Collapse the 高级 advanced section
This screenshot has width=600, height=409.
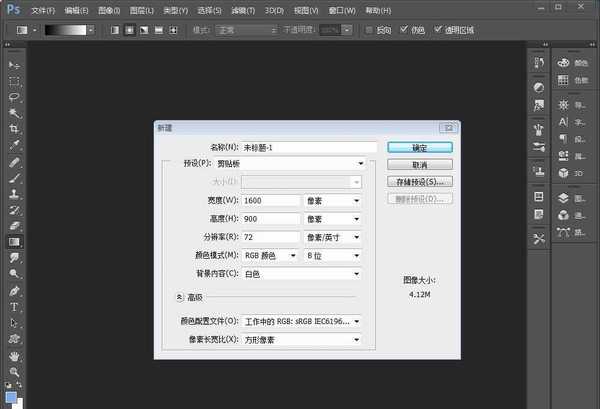coord(180,297)
